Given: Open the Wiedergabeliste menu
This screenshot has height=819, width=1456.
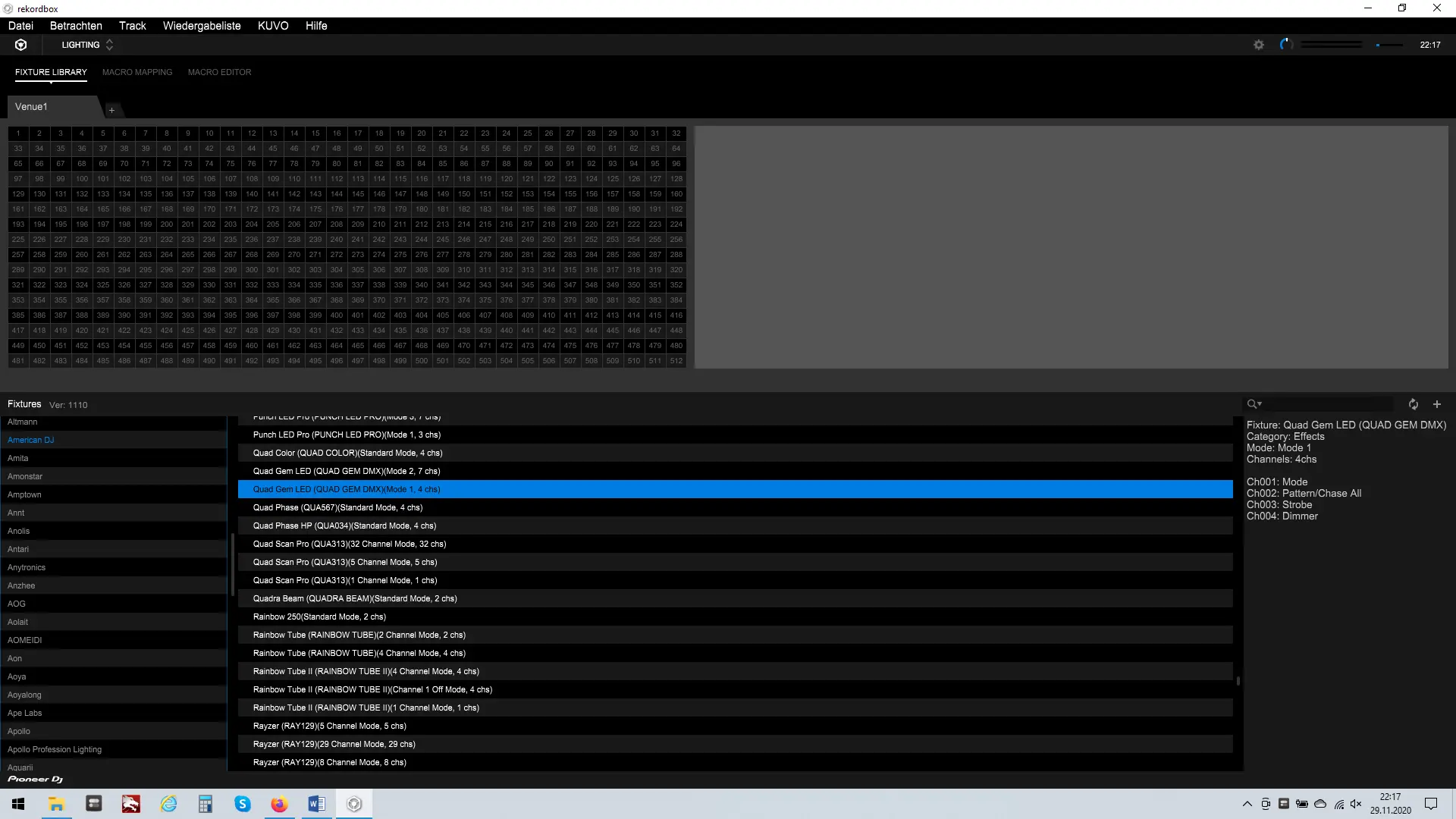Looking at the screenshot, I should [x=202, y=26].
